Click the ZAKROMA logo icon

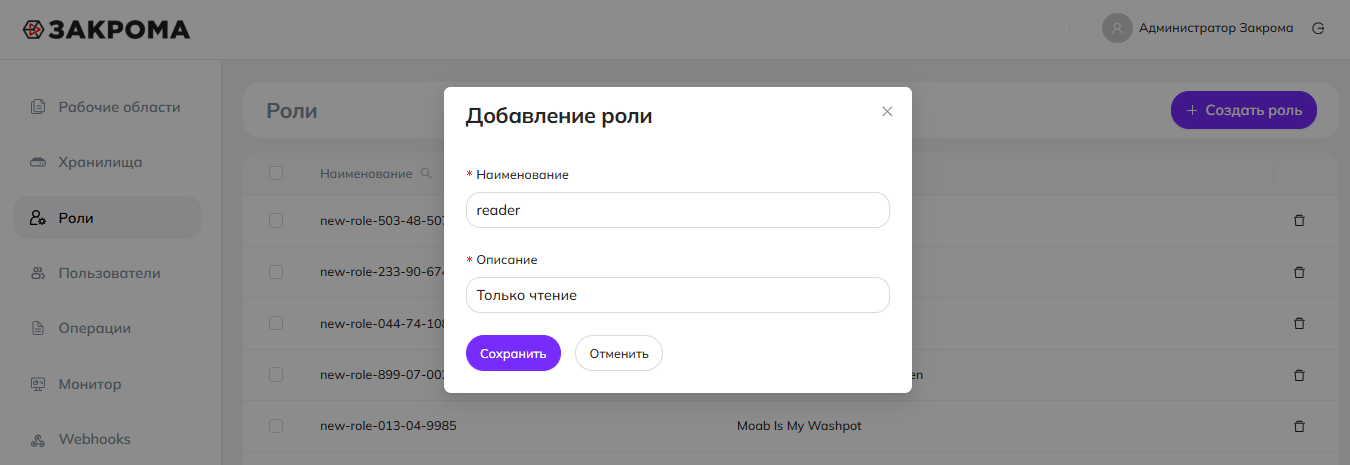[33, 29]
